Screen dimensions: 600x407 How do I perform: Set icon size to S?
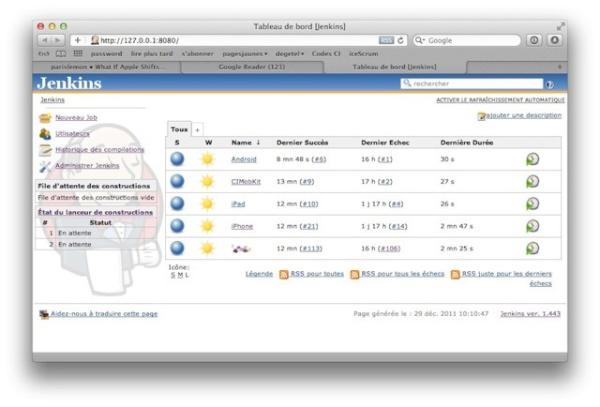[173, 275]
